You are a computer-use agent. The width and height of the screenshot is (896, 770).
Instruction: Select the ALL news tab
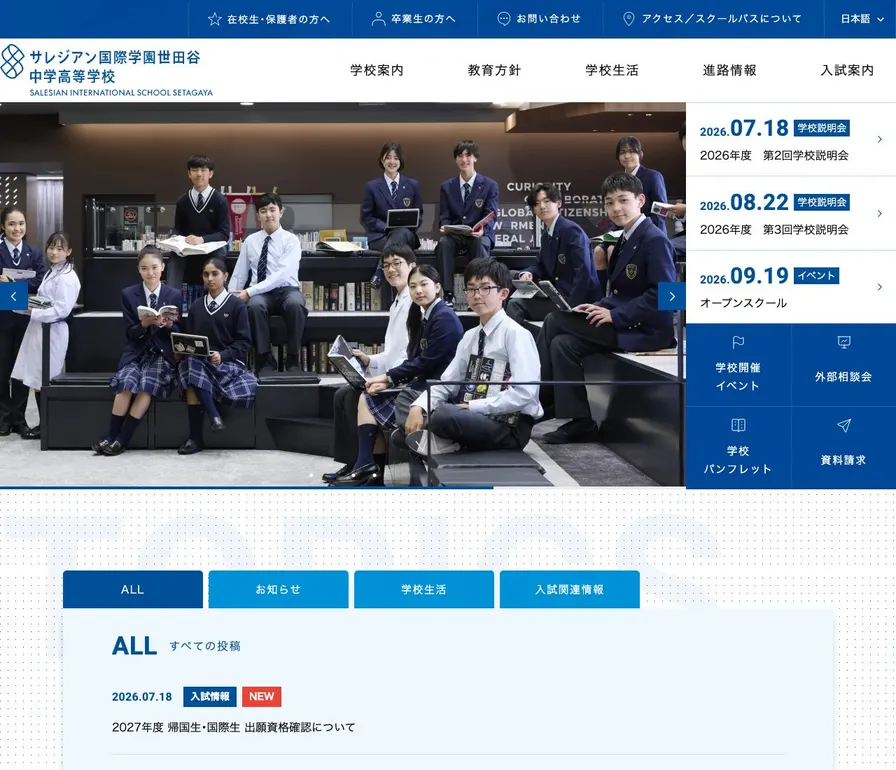[x=133, y=589]
